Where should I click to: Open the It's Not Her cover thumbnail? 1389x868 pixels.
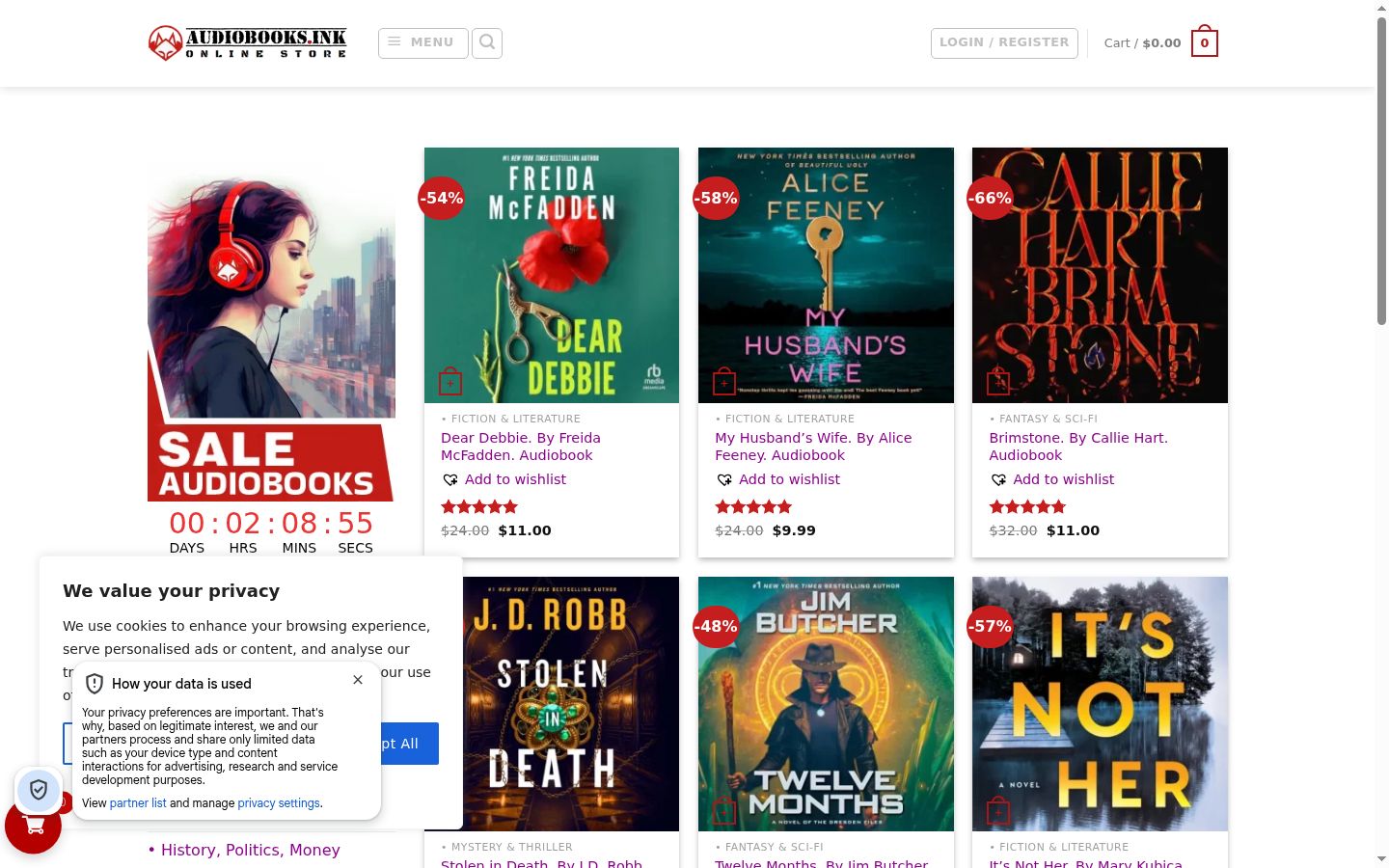(x=1100, y=704)
